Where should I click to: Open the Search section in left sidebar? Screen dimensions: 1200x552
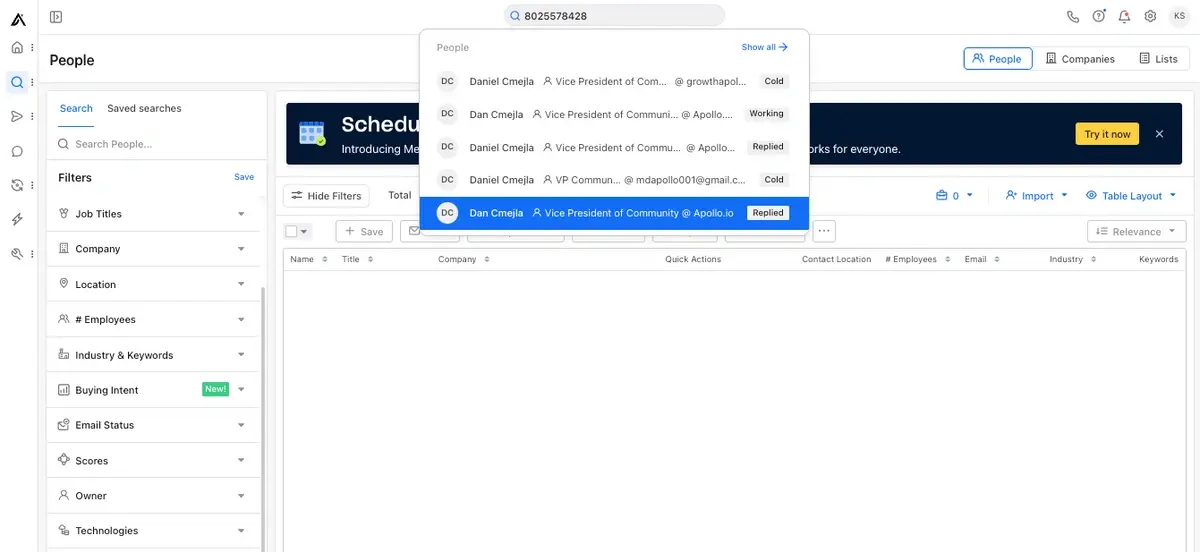pos(17,82)
